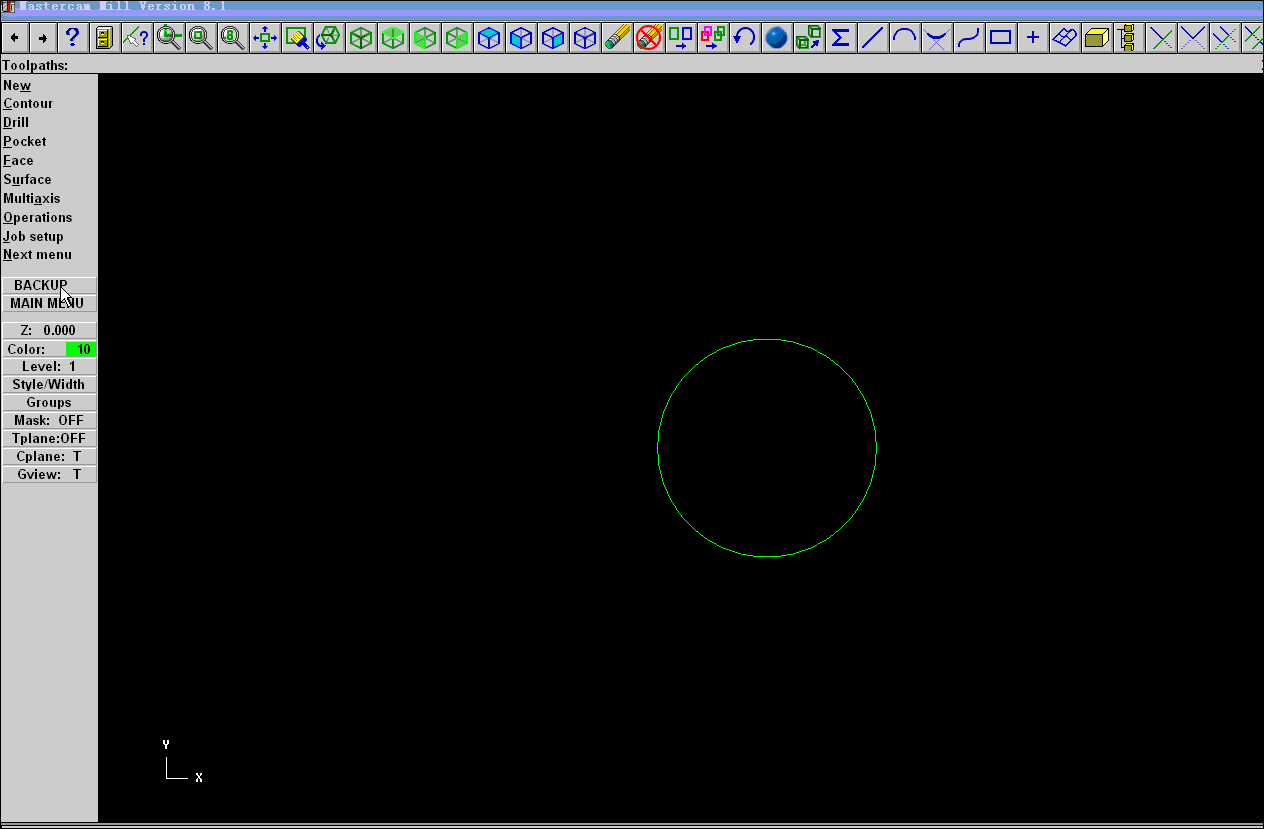The height and width of the screenshot is (829, 1264).
Task: Select the Create spline curve tool
Action: click(968, 38)
